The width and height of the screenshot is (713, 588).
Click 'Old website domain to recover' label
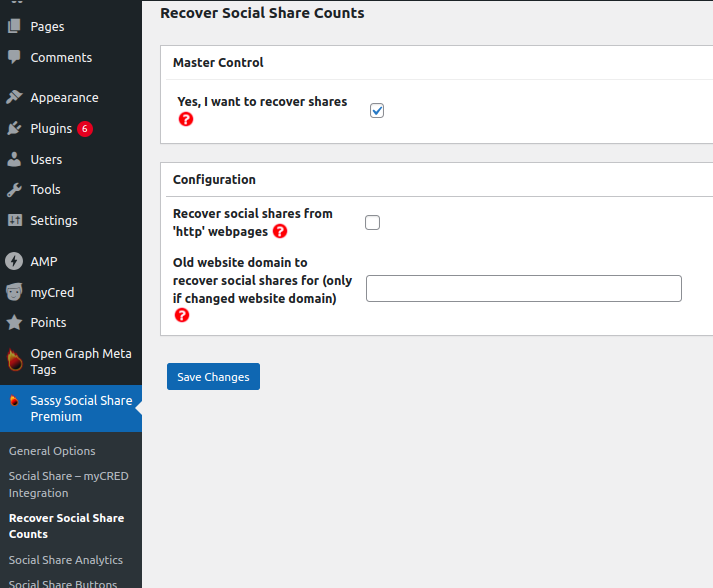(262, 280)
